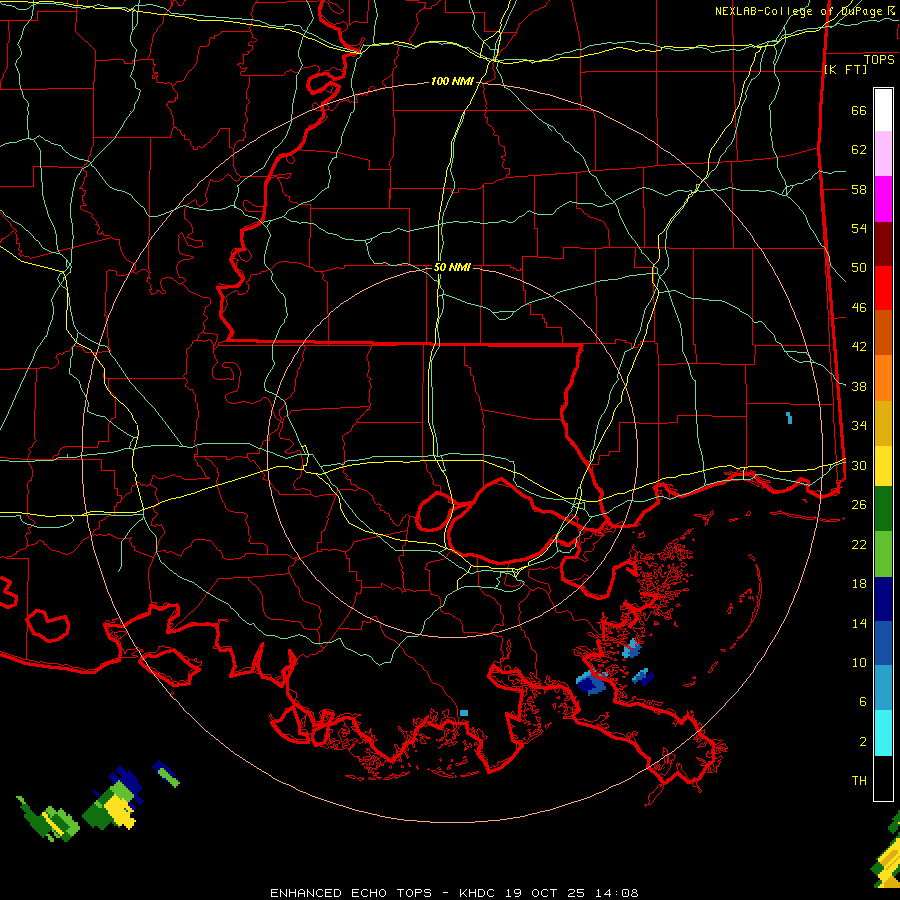Viewport: 900px width, 900px height.
Task: Click the 62 legend value
Action: [x=859, y=149]
